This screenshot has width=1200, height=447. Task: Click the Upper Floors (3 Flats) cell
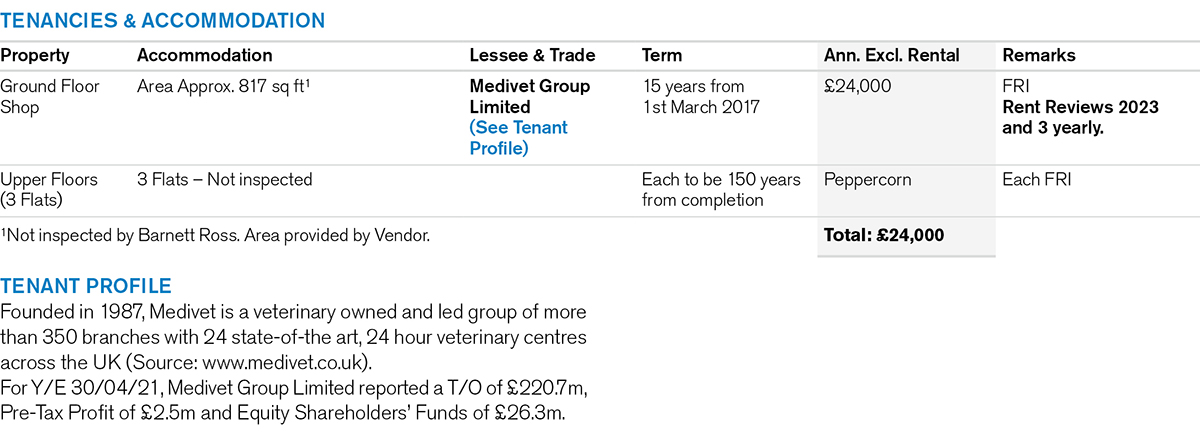(x=49, y=190)
